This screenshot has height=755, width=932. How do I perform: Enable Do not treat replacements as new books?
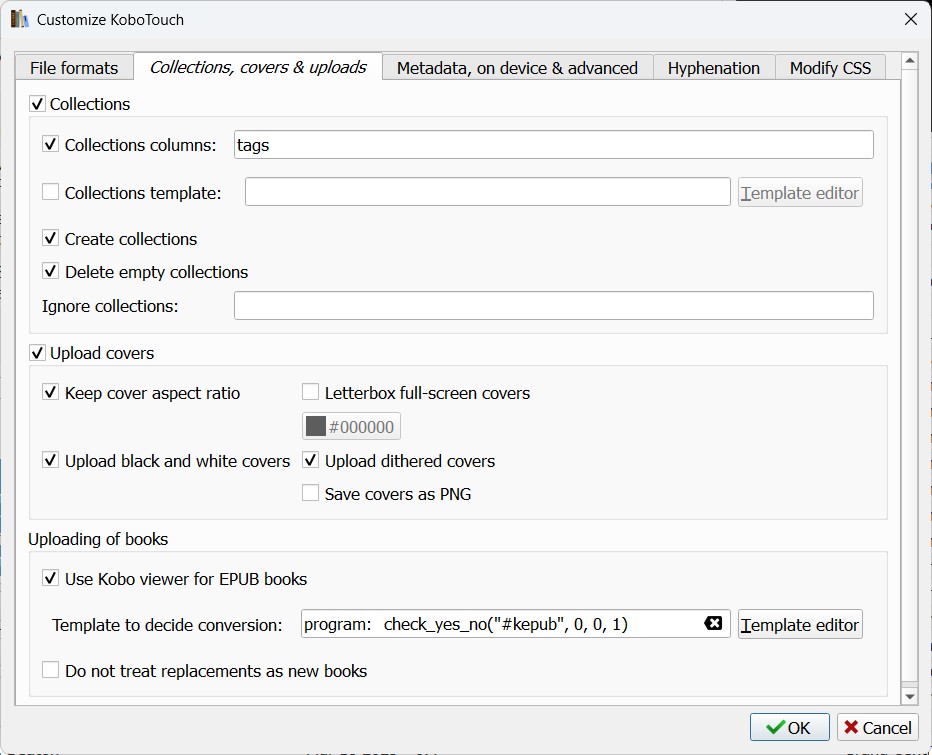51,671
